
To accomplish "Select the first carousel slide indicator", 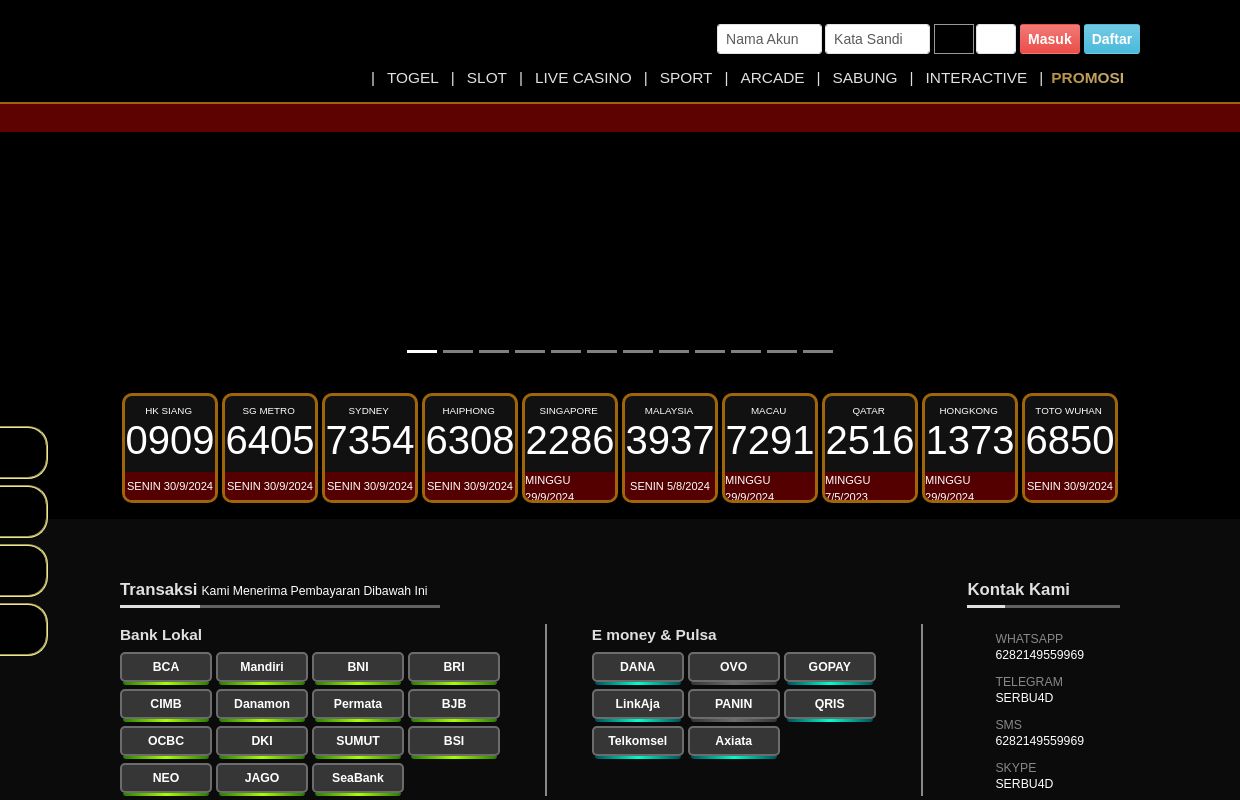I will pyautogui.click(x=422, y=351).
